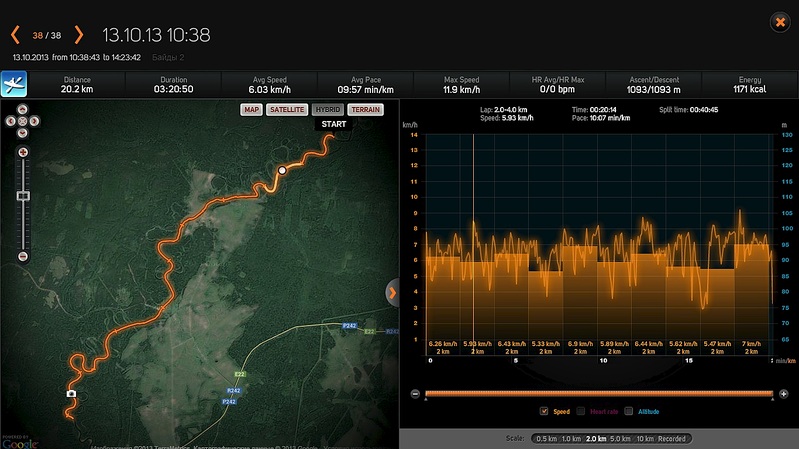This screenshot has width=799, height=449.
Task: Open the camera photo marker on route
Action: coord(71,393)
